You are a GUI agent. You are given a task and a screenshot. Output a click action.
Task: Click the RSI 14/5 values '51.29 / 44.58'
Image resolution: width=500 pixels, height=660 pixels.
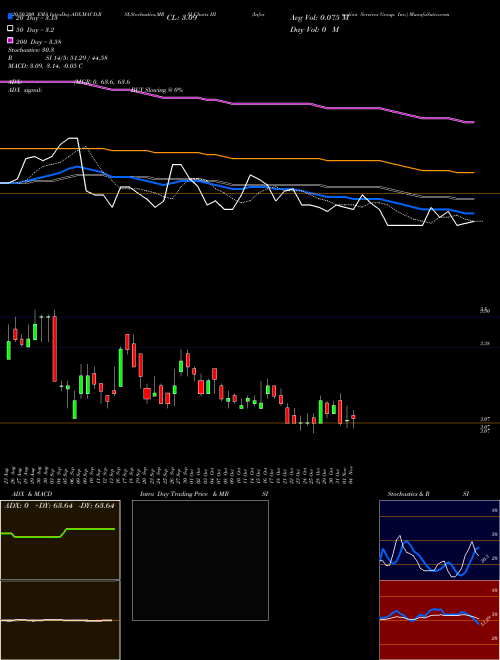[x=87, y=58]
